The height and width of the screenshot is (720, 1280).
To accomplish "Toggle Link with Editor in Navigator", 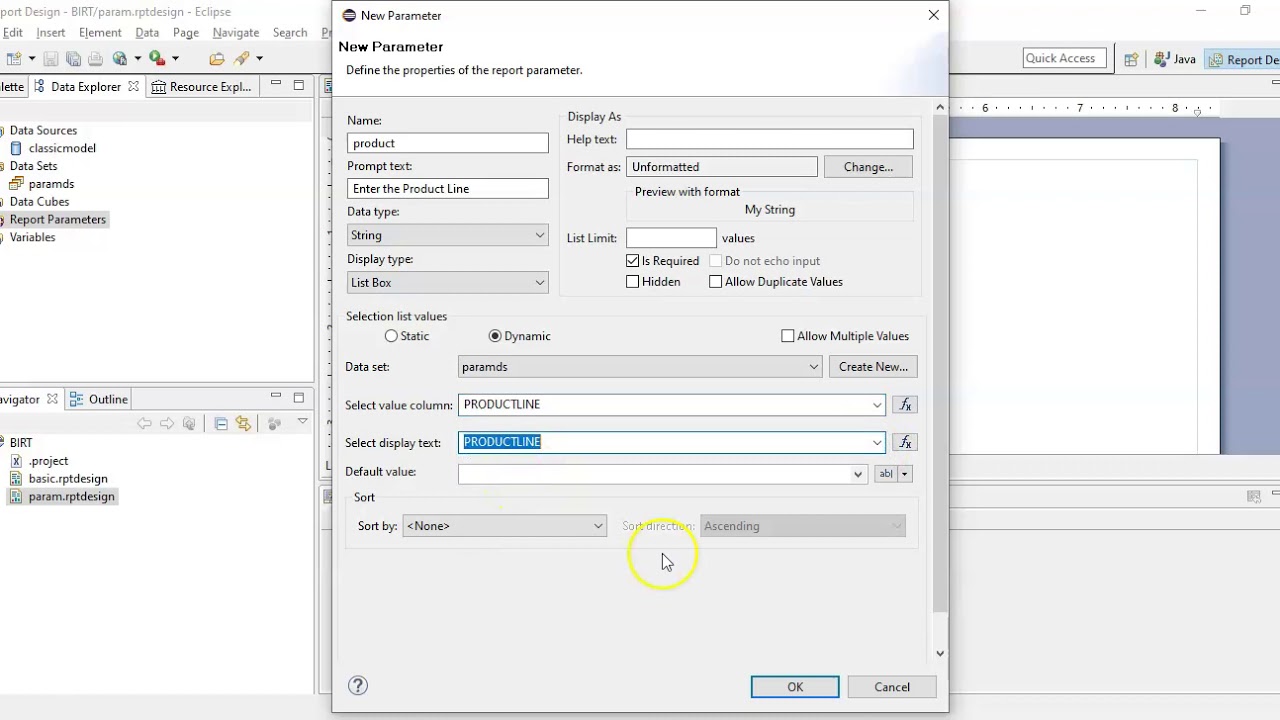I will pyautogui.click(x=243, y=424).
